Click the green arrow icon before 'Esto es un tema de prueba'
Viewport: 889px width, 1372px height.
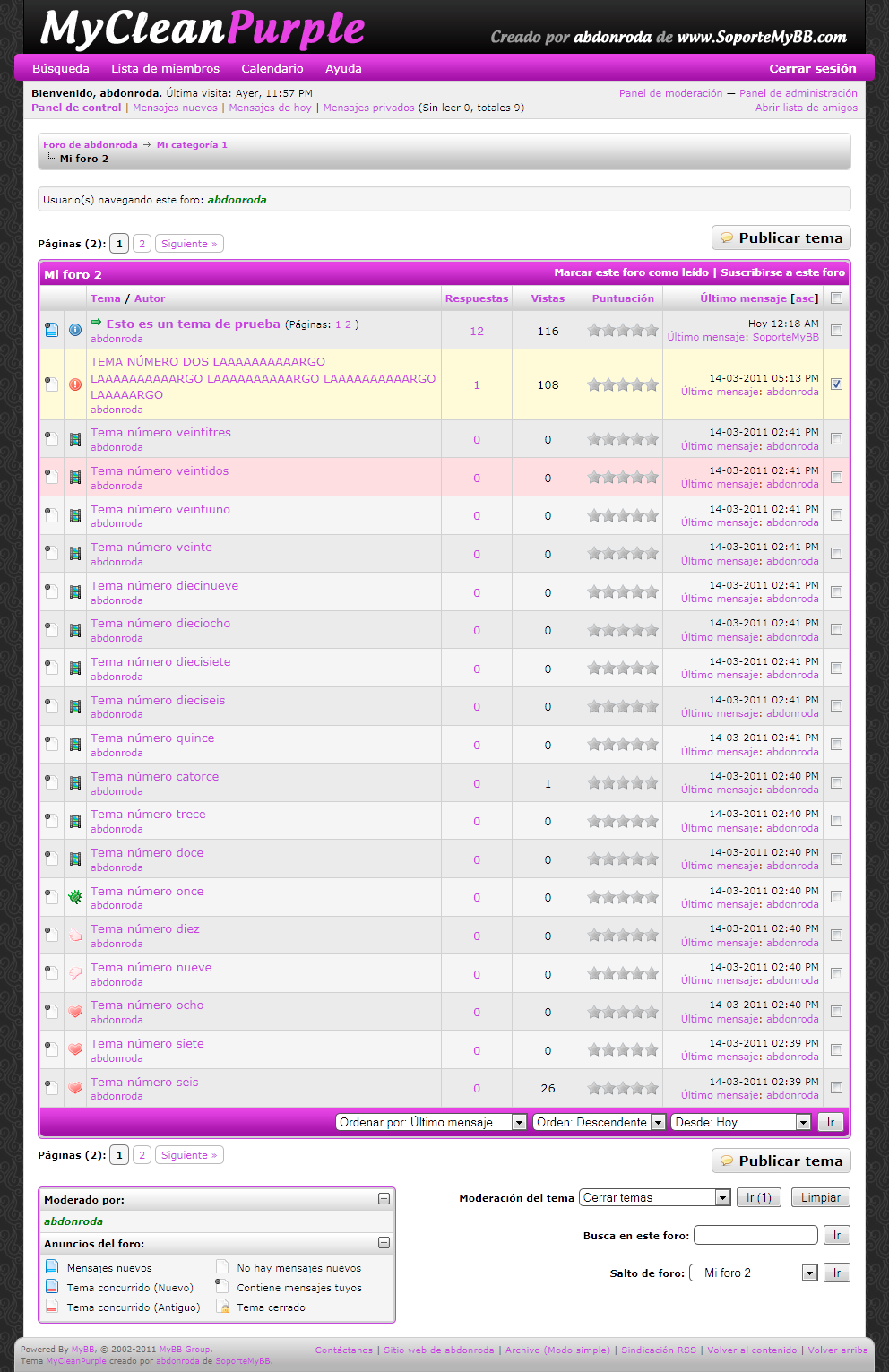96,323
